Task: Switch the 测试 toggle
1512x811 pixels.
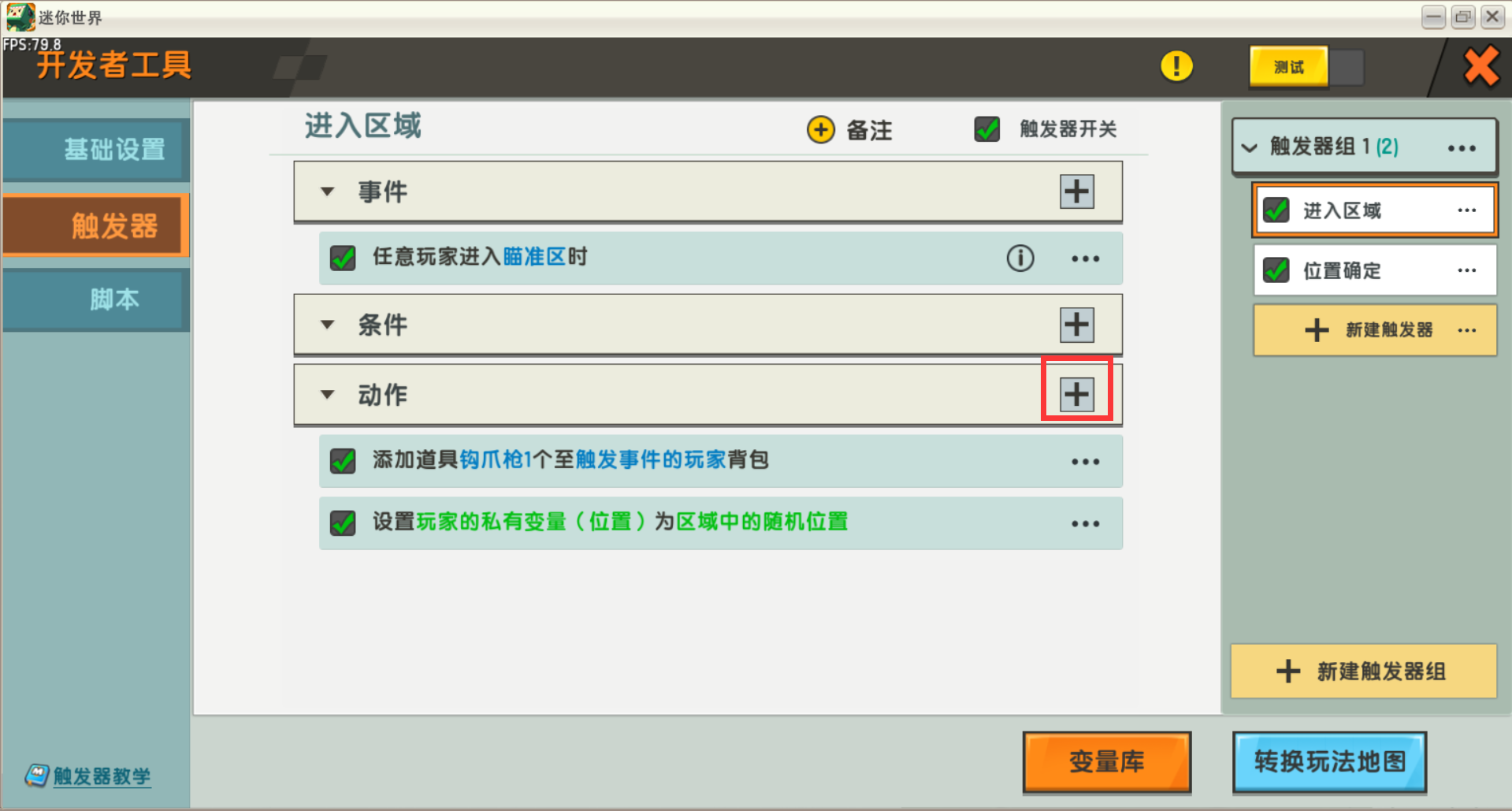Action: point(1306,67)
